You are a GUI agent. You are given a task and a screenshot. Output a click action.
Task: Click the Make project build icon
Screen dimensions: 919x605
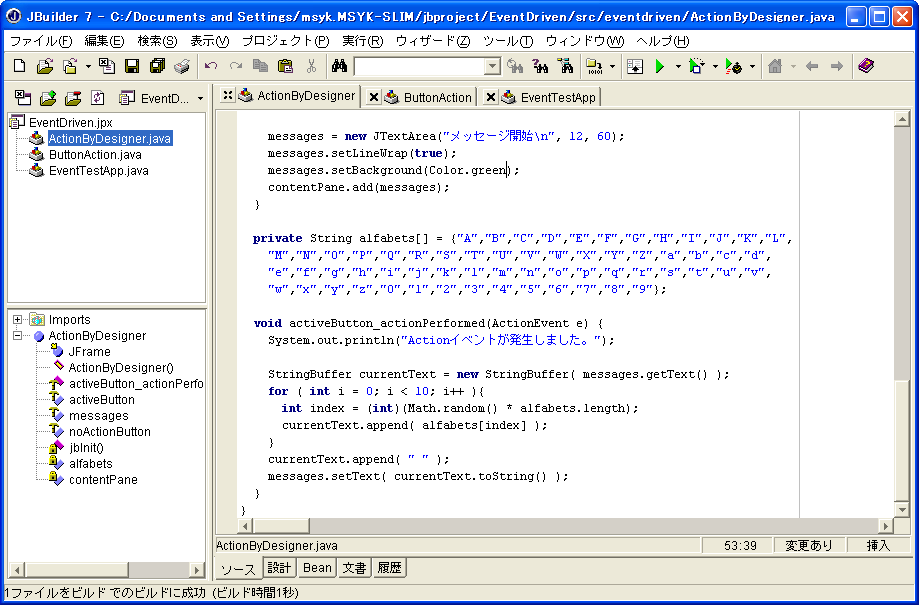[593, 66]
